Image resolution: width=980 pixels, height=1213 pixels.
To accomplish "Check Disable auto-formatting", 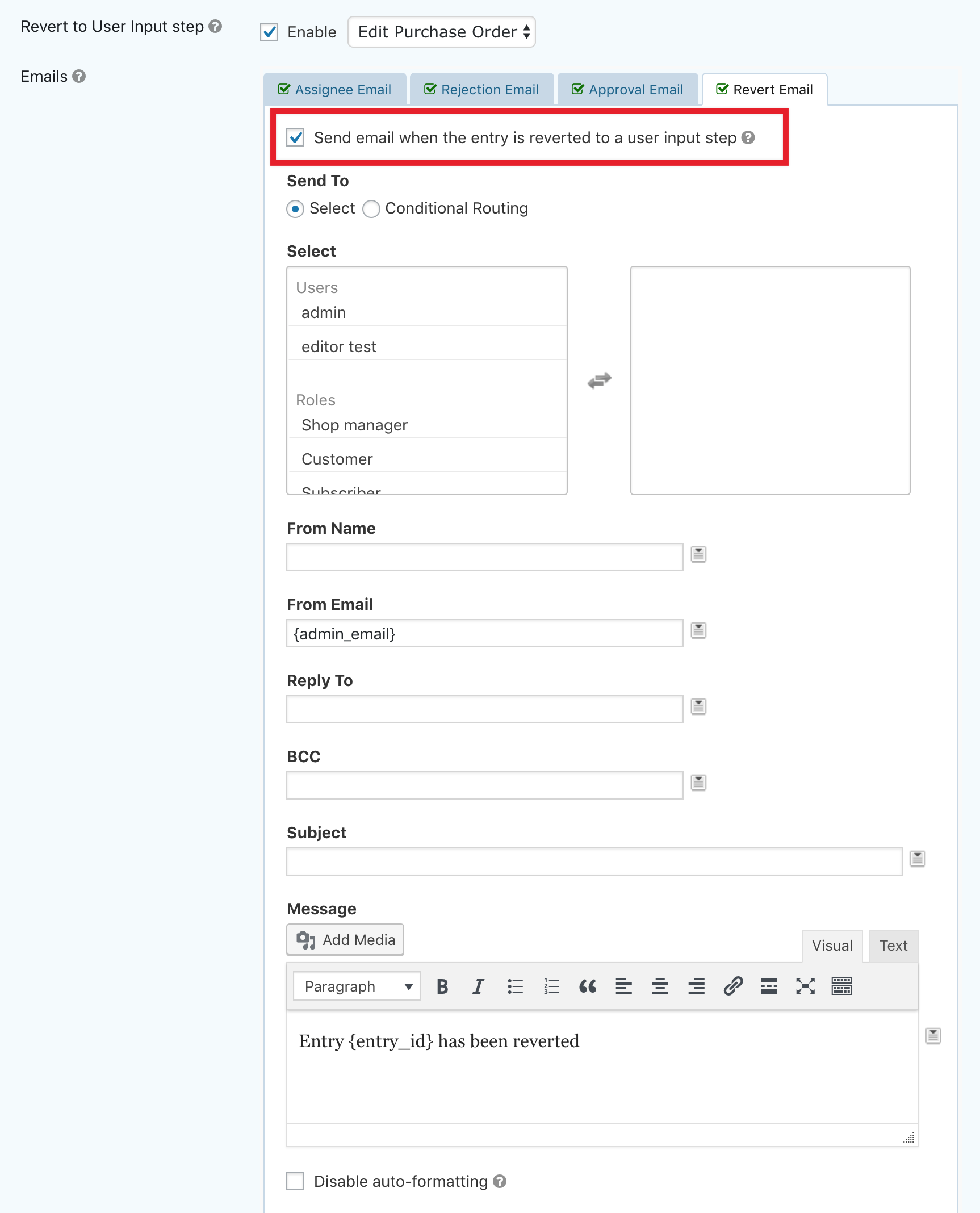I will coord(295,1181).
